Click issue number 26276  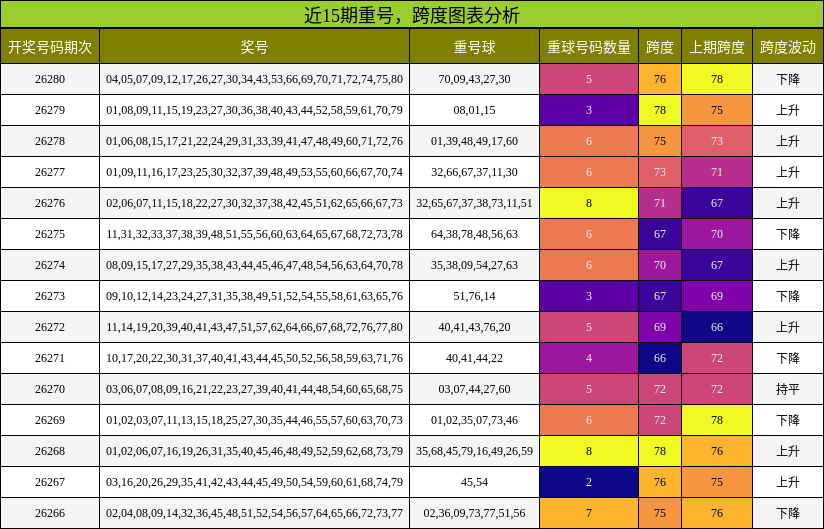(x=50, y=203)
